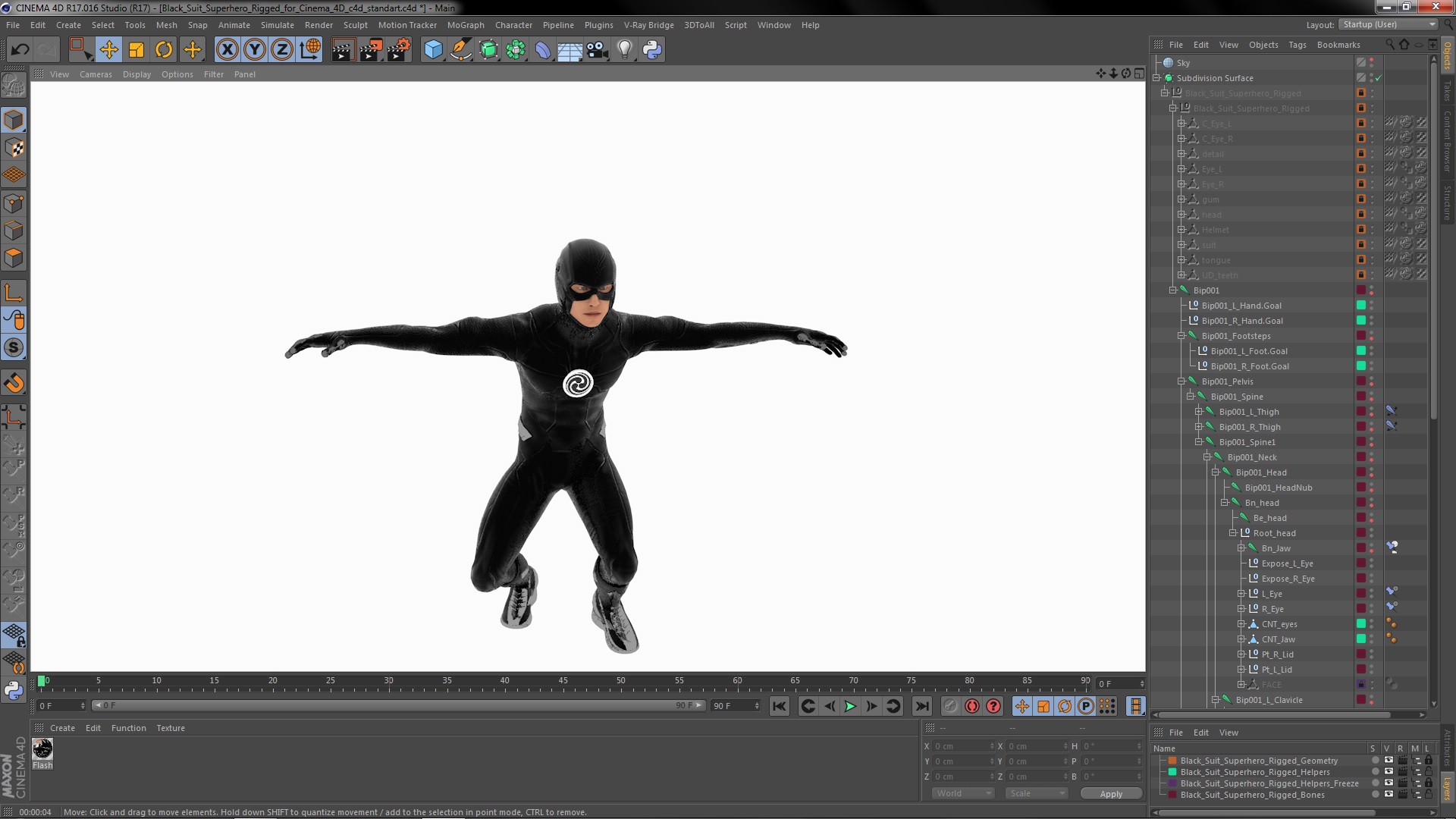Open viewport Cameras menu
This screenshot has width=1456, height=819.
pyautogui.click(x=96, y=74)
